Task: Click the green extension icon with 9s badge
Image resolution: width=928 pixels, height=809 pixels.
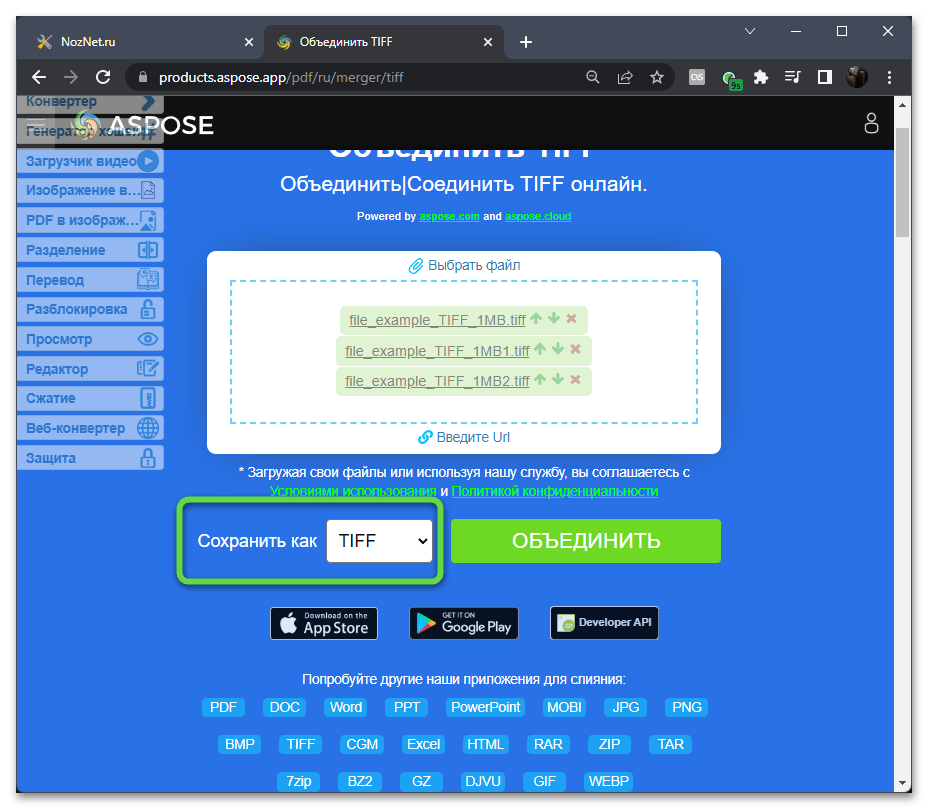Action: click(732, 79)
